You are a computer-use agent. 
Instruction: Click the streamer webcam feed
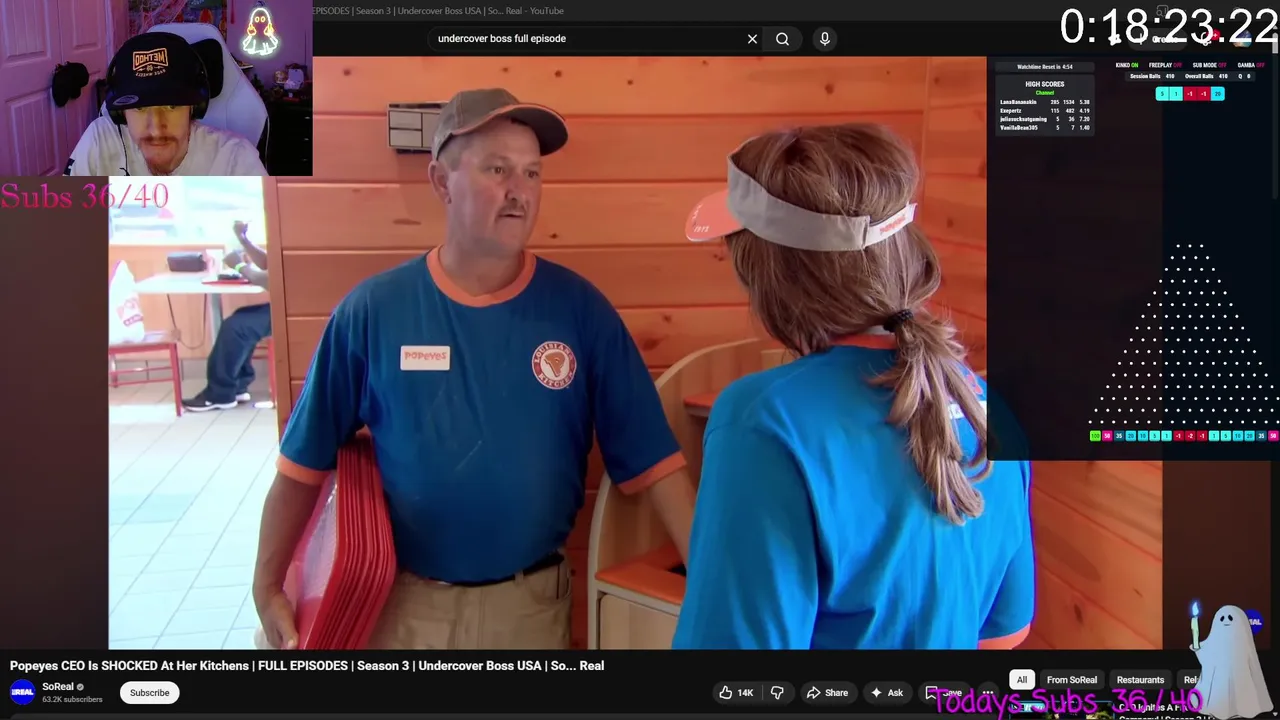156,88
